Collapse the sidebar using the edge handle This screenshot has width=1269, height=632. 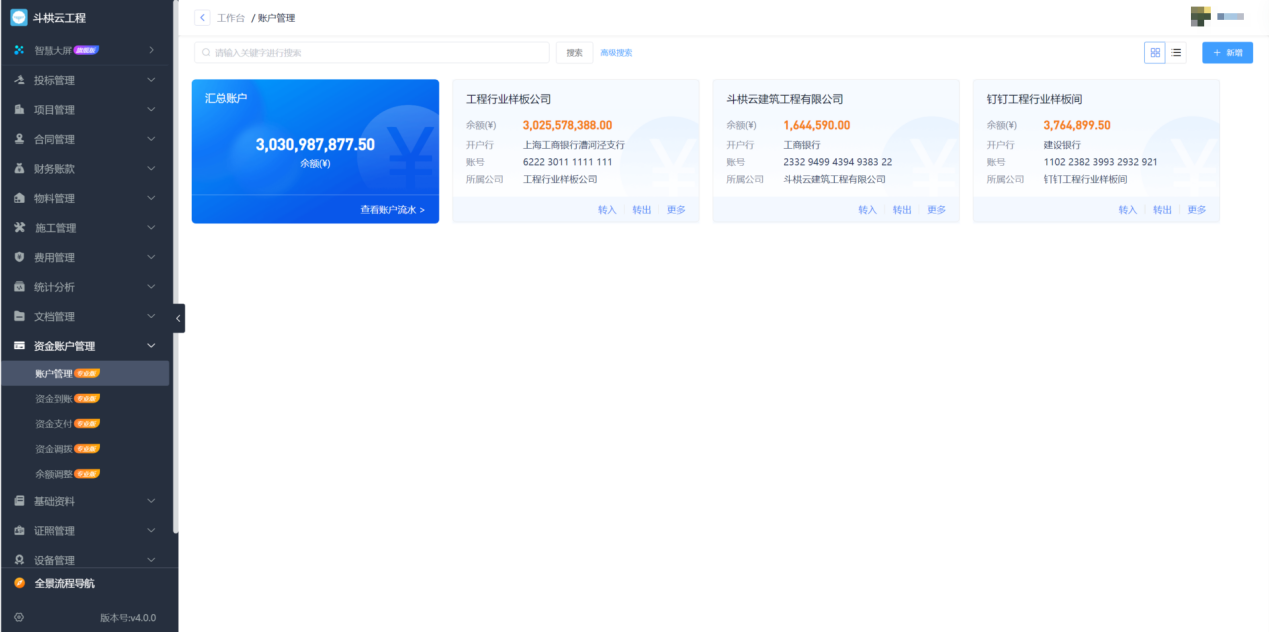(x=178, y=318)
